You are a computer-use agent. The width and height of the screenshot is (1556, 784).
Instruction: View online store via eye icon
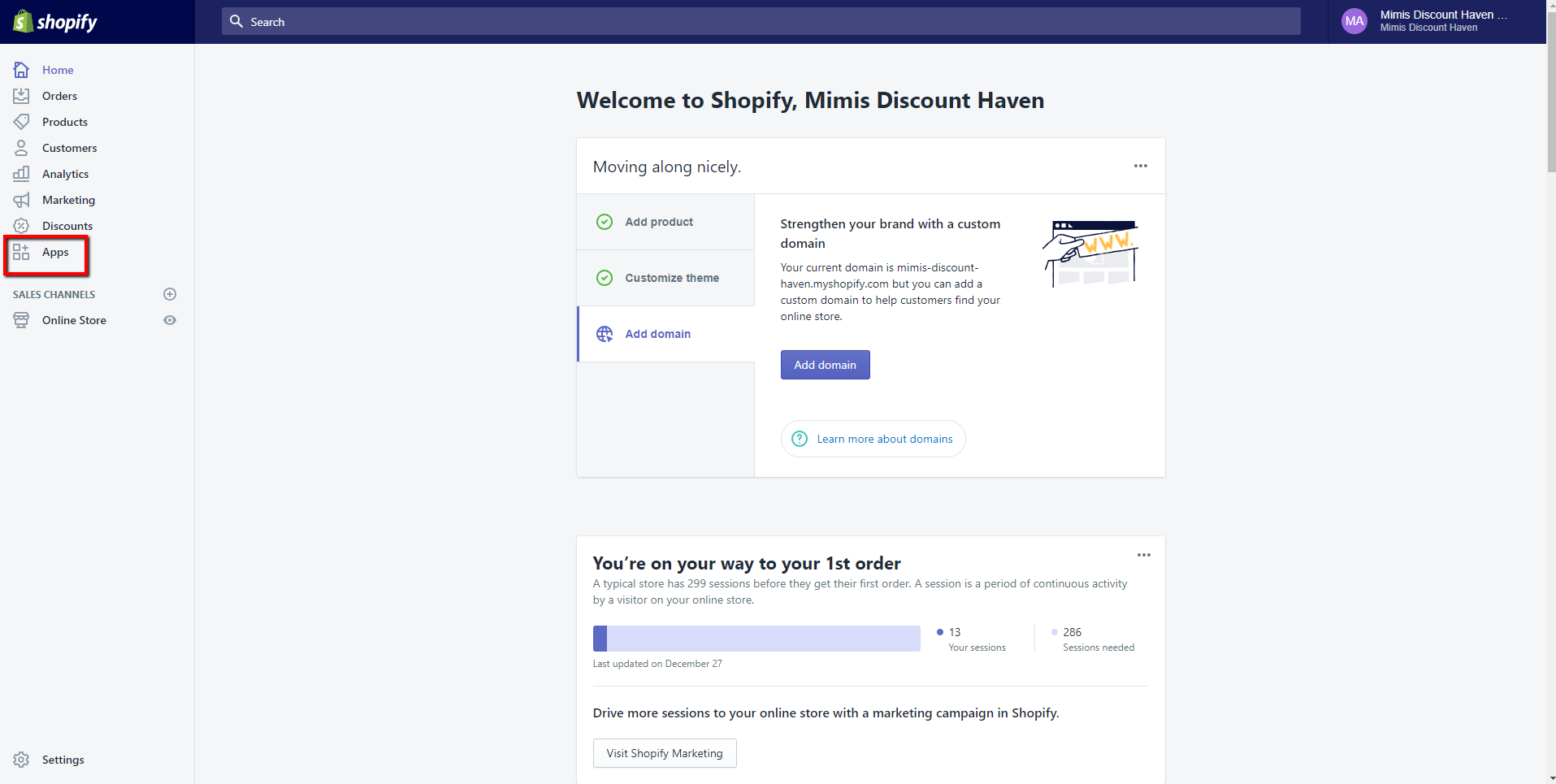point(170,320)
